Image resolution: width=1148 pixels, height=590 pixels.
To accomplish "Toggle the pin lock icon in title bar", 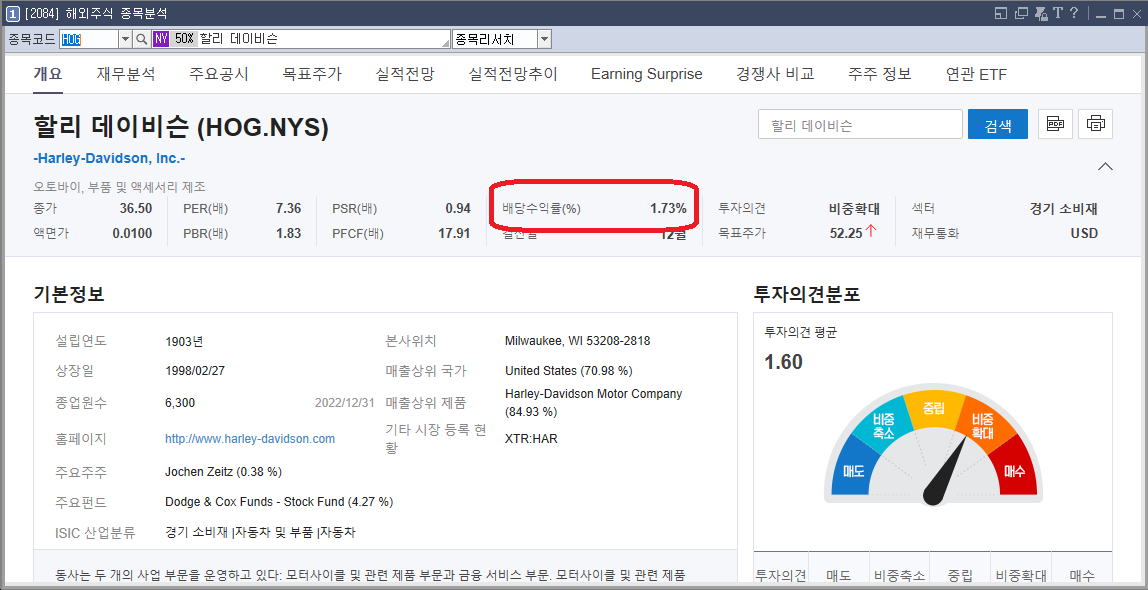I will 1040,13.
